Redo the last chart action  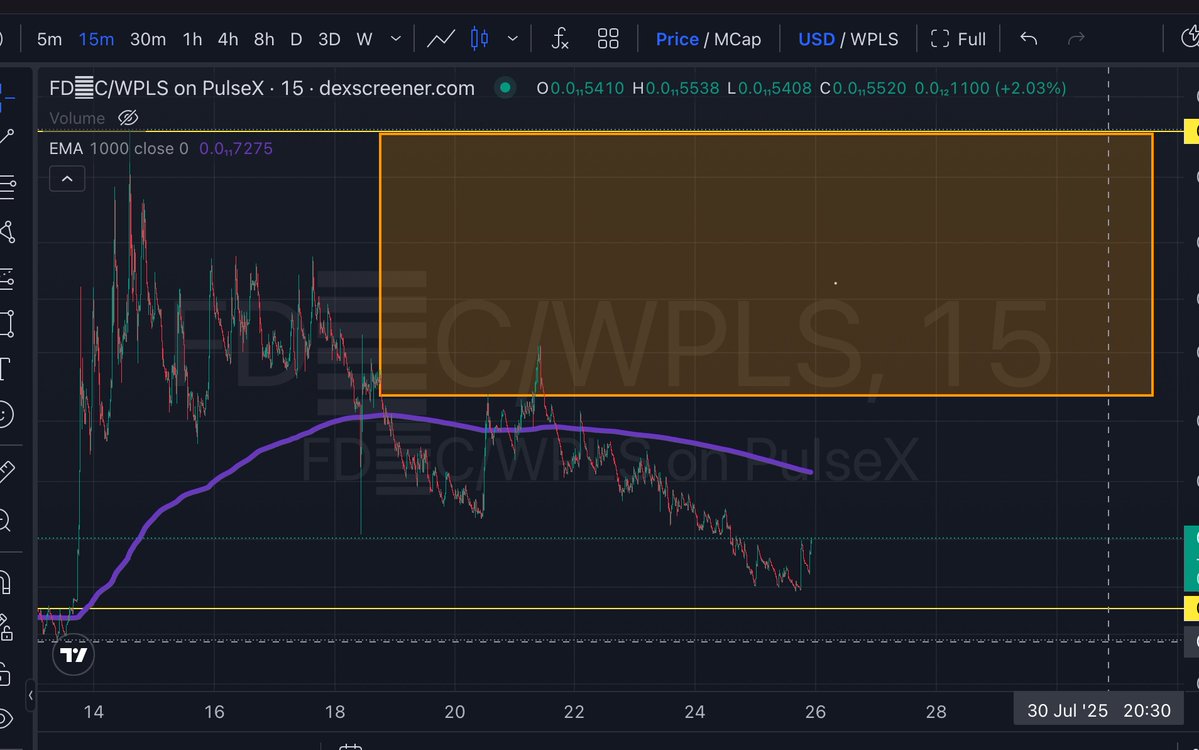(1076, 38)
